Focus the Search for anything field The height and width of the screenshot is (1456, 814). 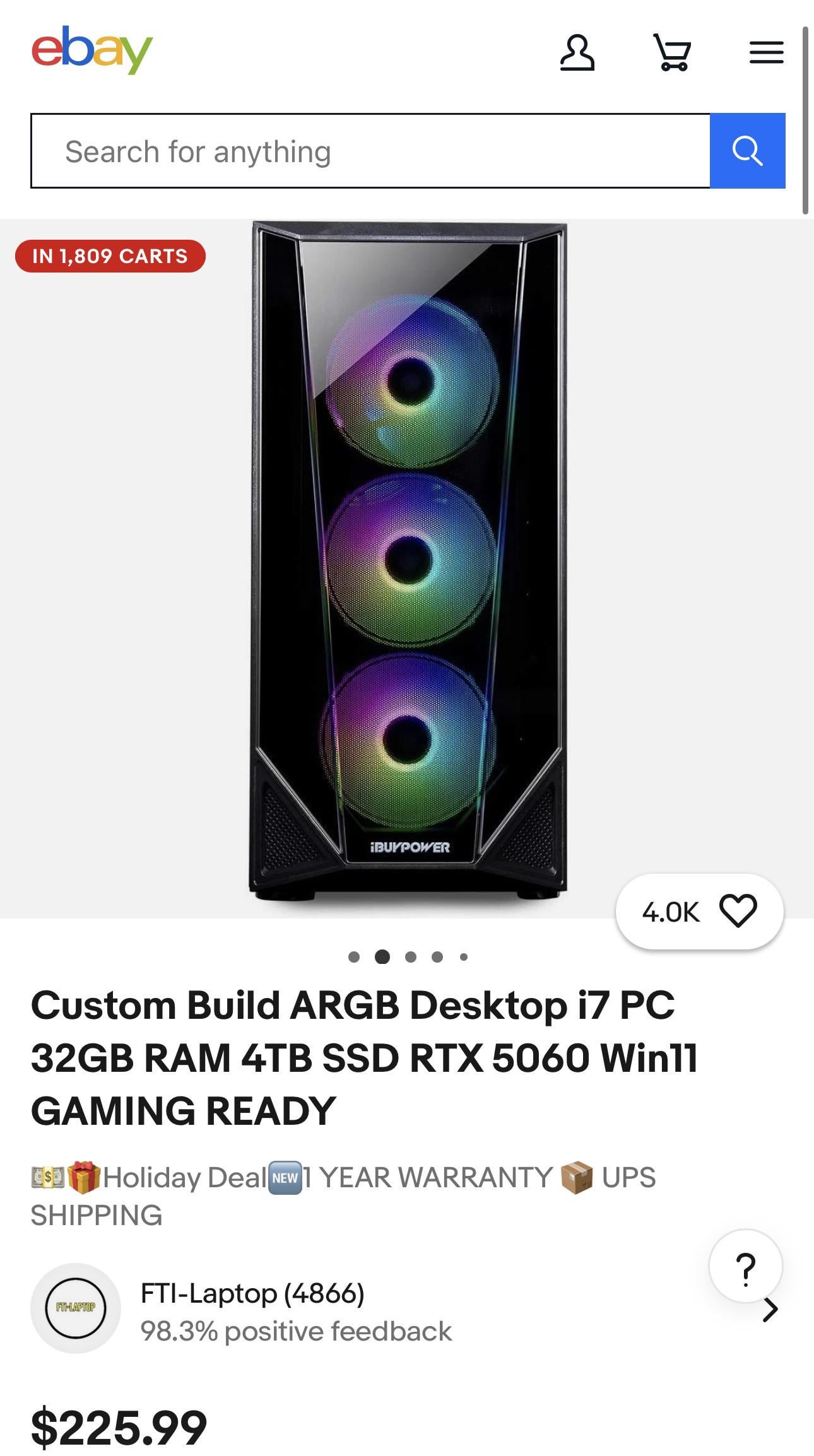[370, 151]
